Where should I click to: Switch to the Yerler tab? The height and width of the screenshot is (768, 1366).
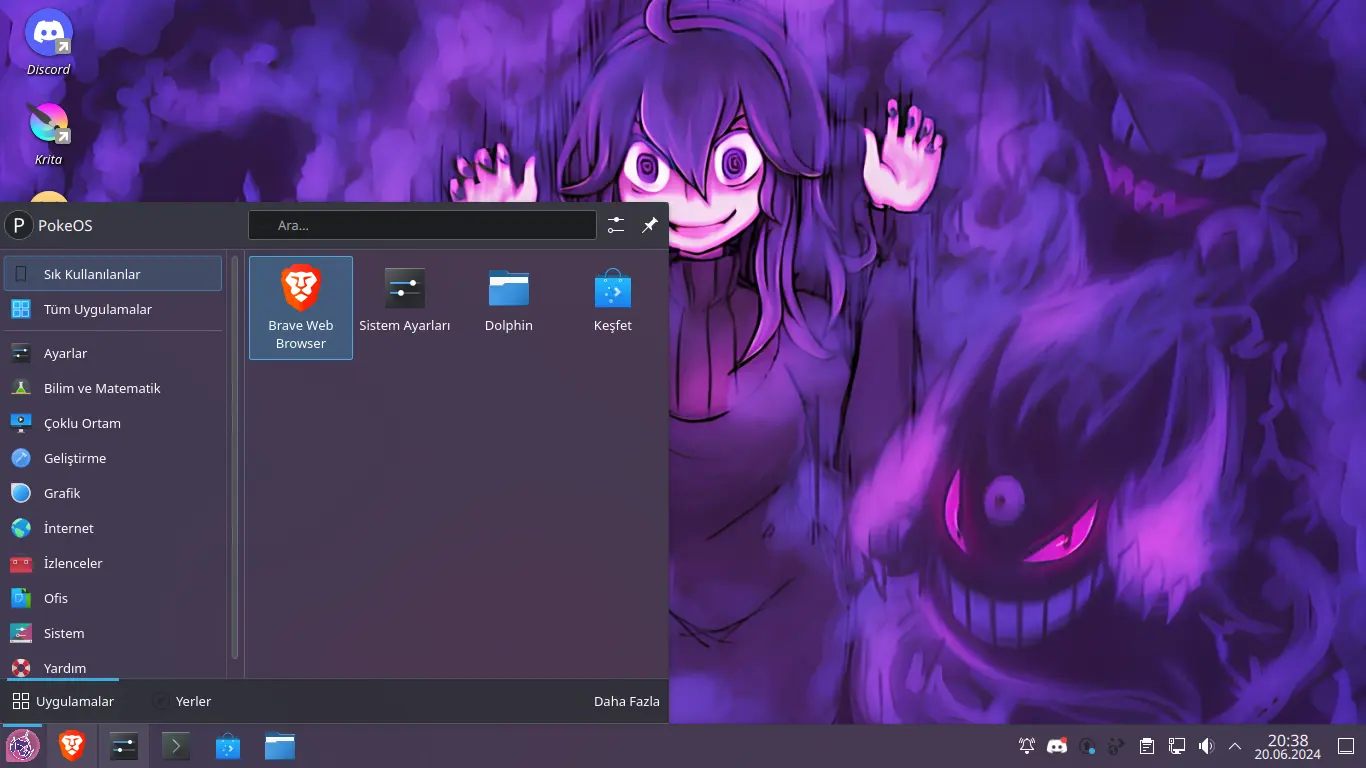click(x=181, y=701)
